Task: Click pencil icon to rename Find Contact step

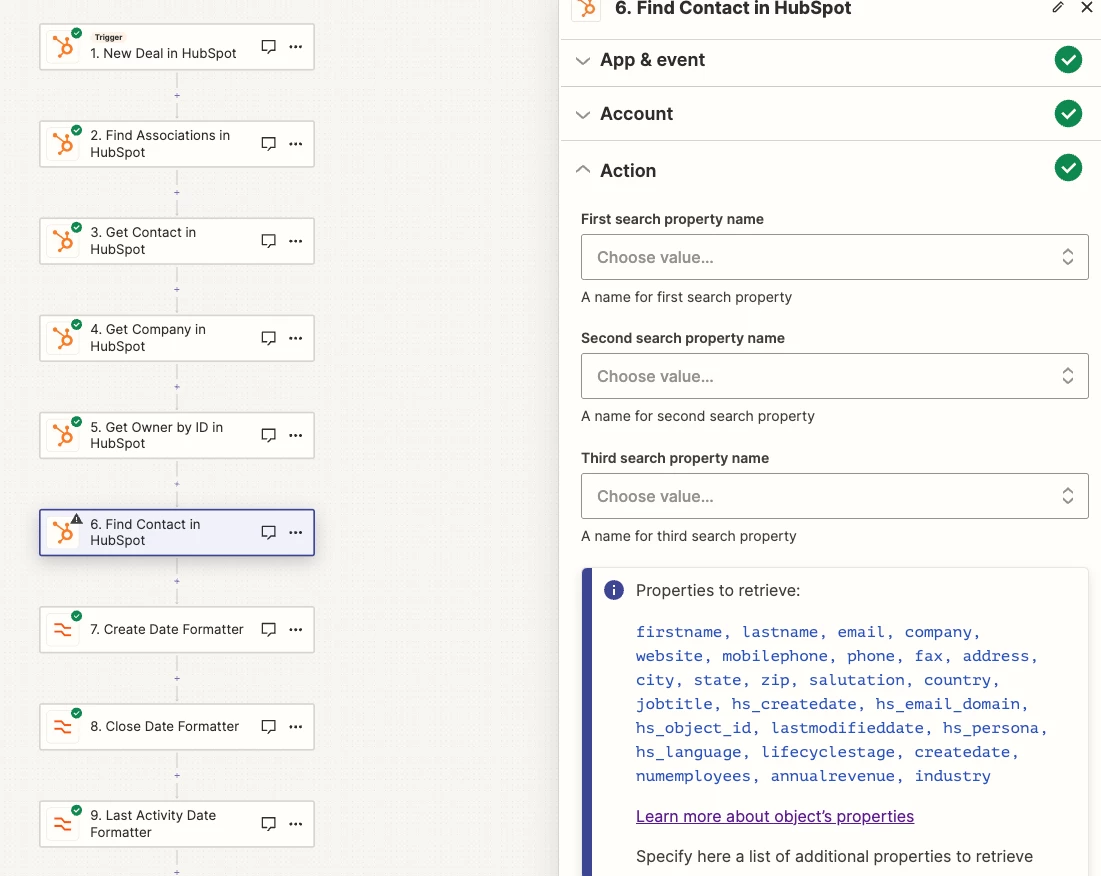Action: (1057, 8)
